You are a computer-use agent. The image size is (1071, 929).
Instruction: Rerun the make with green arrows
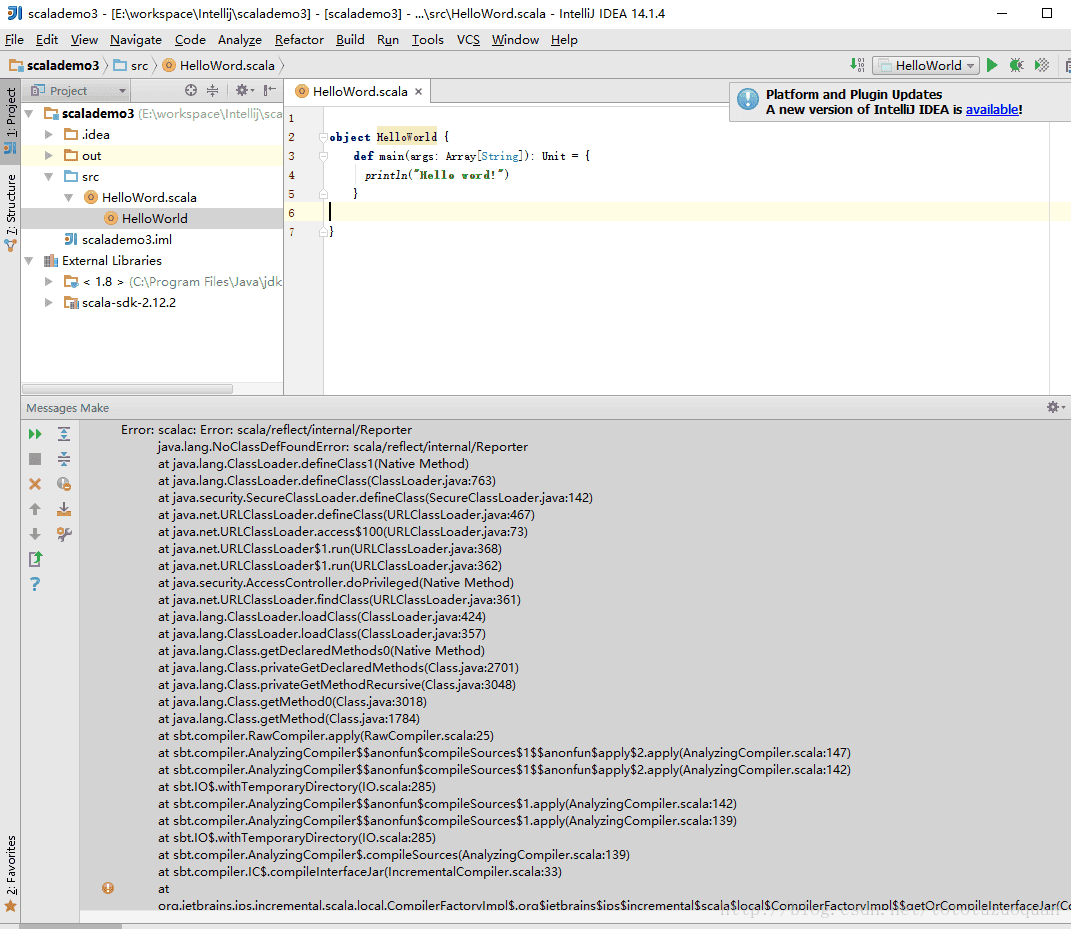[x=35, y=434]
